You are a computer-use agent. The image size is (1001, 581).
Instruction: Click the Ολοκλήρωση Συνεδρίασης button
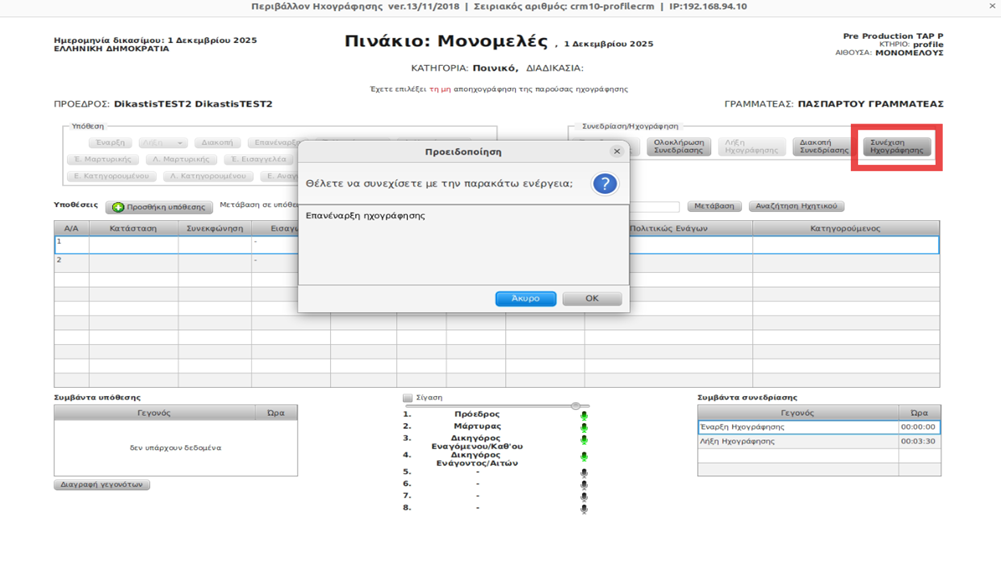(679, 147)
